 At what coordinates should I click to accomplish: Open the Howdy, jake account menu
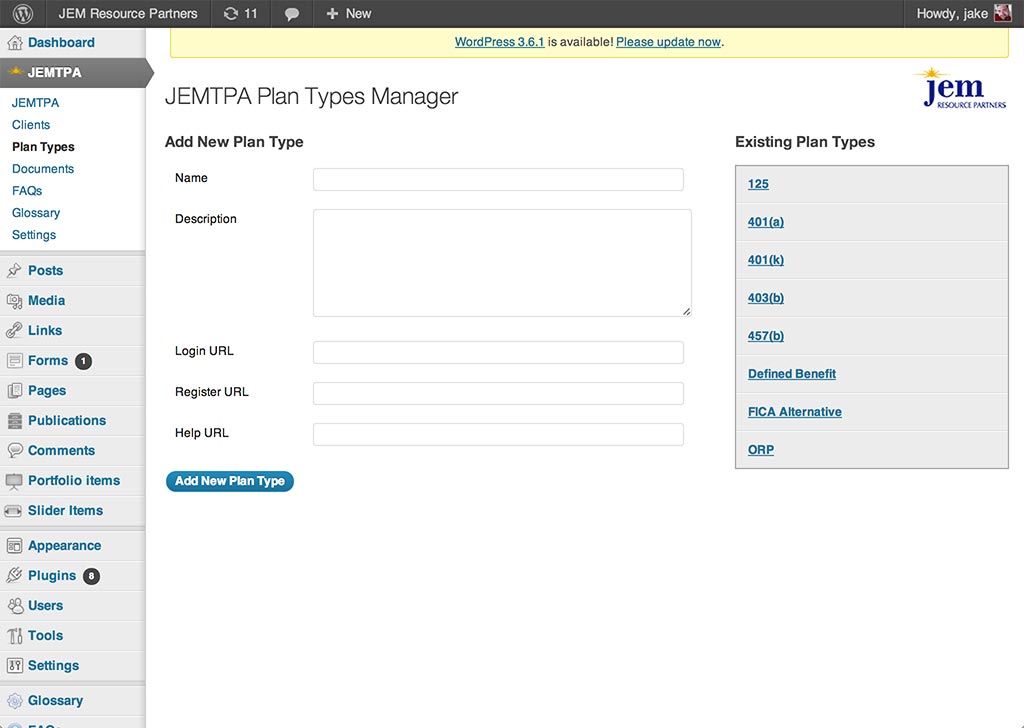click(x=952, y=14)
